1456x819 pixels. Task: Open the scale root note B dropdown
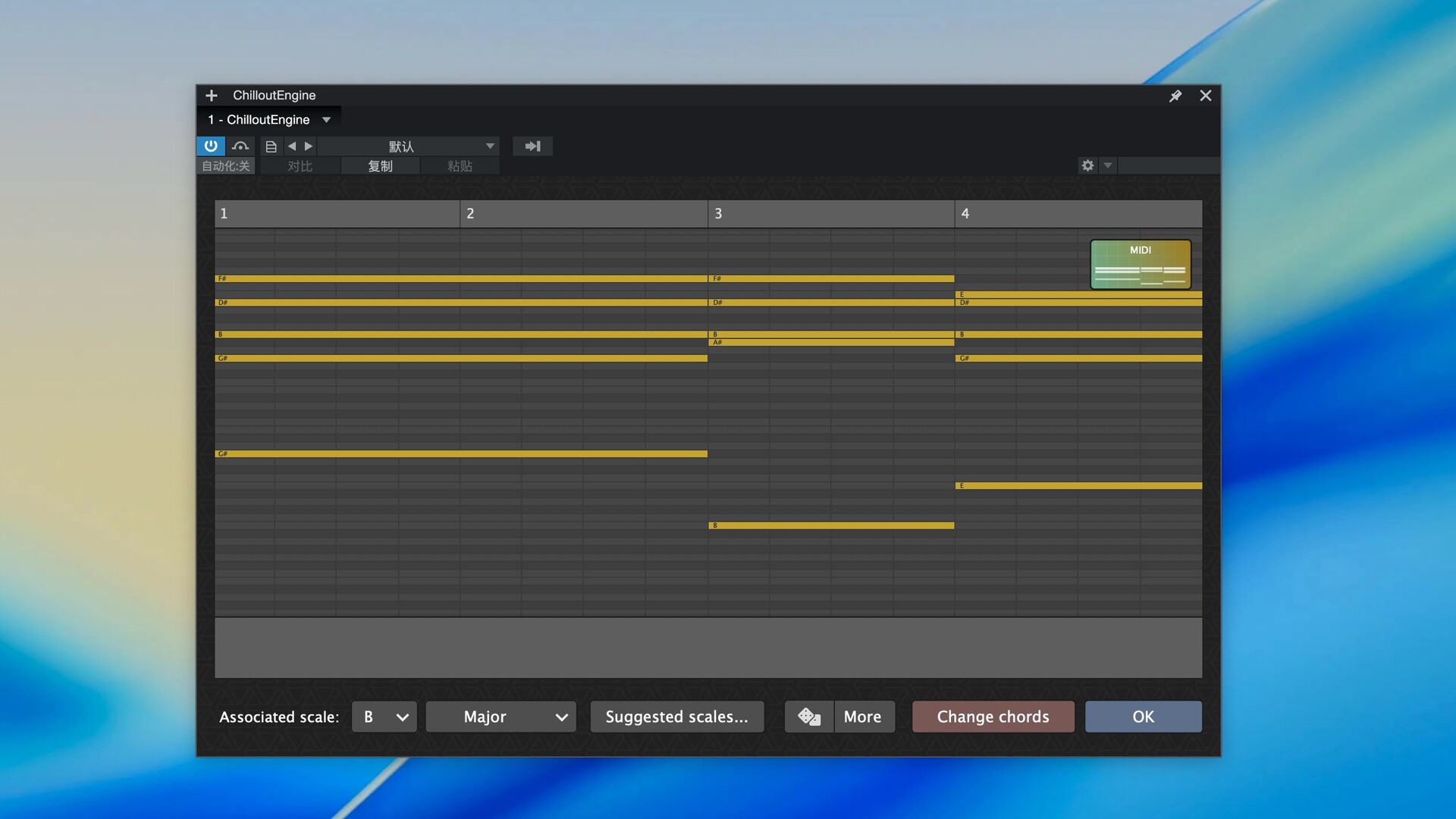(x=384, y=717)
